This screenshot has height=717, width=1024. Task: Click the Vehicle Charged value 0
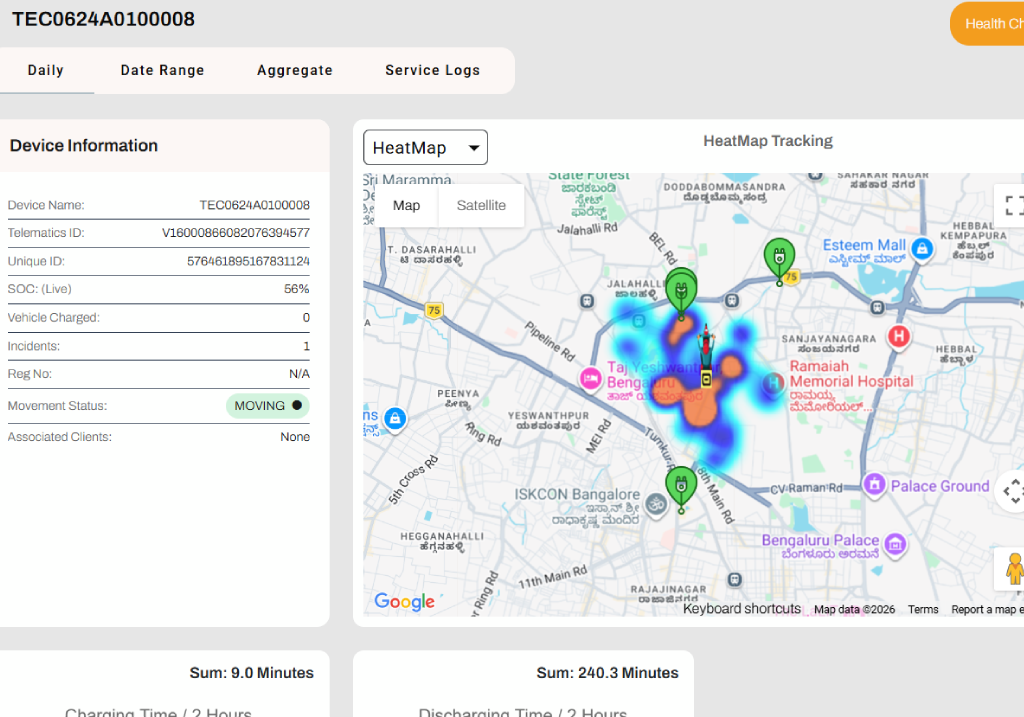[306, 317]
